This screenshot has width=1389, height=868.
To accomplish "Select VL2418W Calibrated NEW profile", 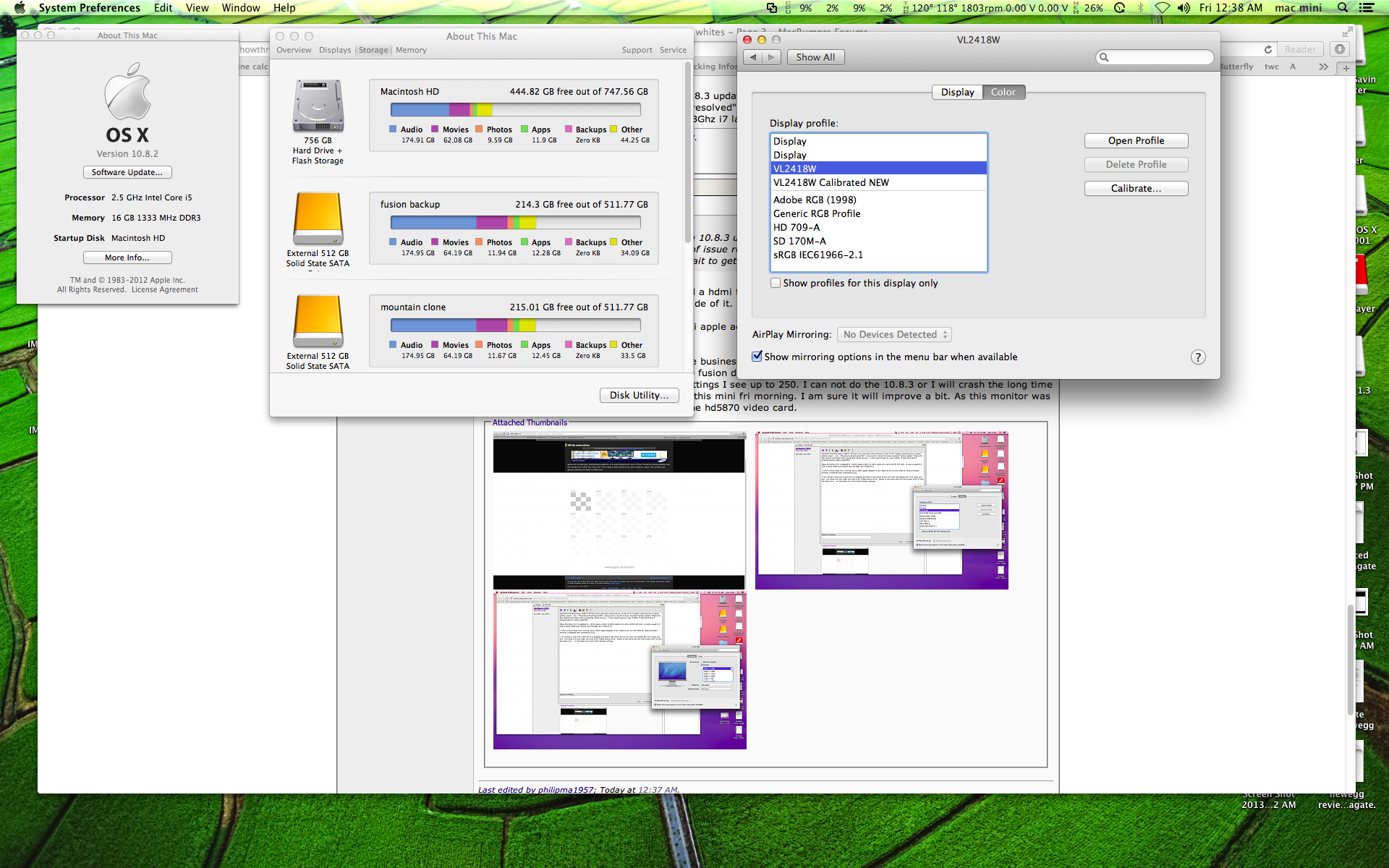I will point(831,182).
